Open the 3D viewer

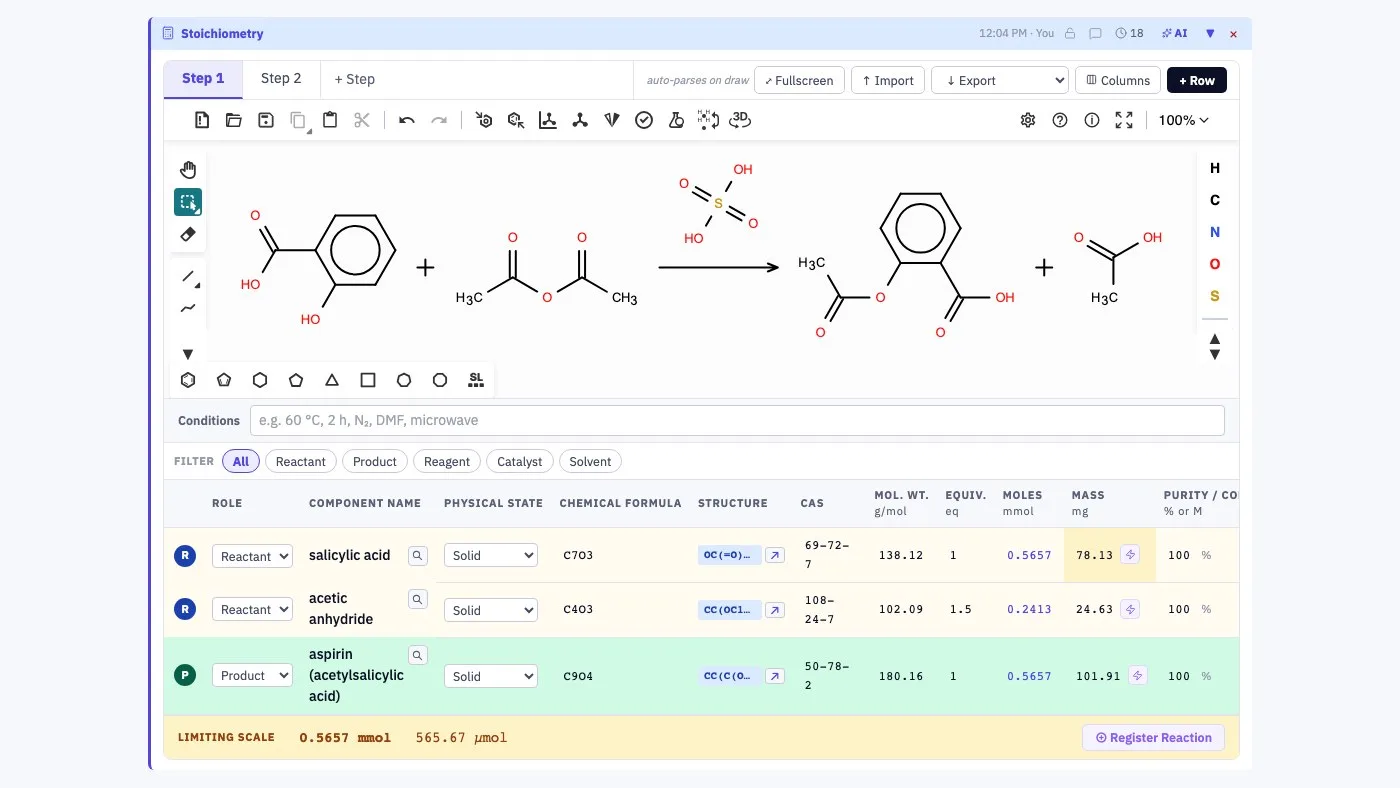tap(740, 120)
